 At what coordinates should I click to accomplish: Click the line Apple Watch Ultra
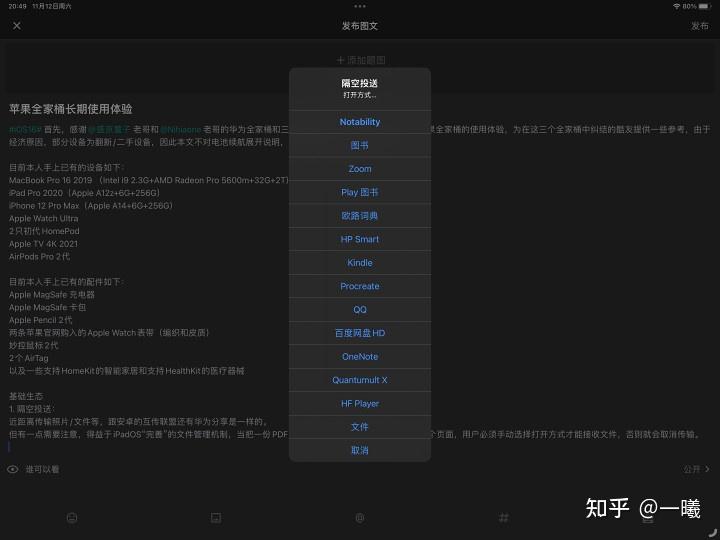44,219
